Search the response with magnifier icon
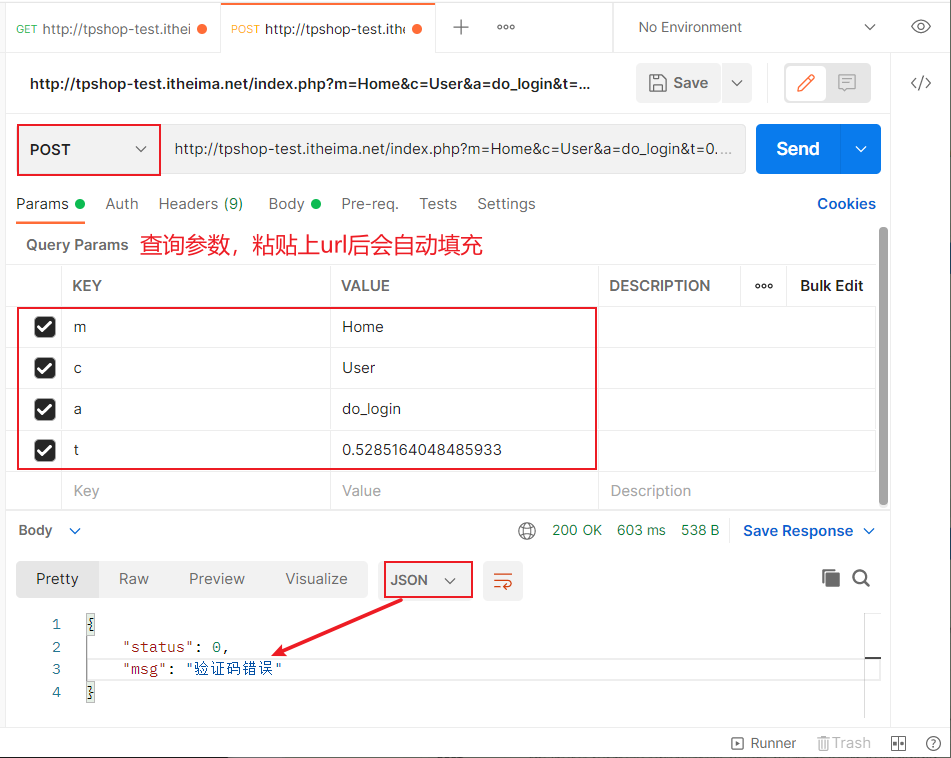951x758 pixels. [861, 578]
